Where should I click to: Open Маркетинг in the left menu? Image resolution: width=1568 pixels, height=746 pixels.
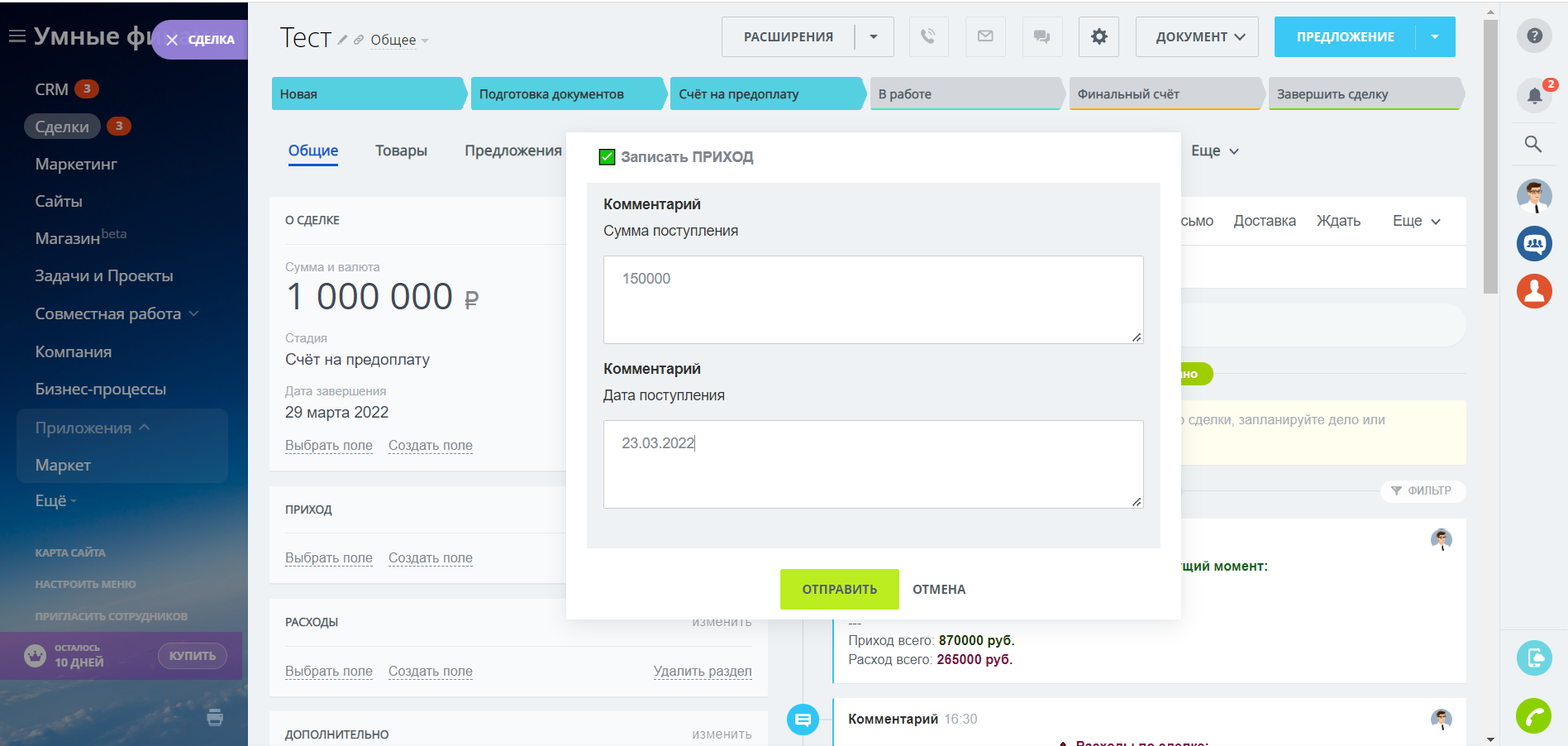pyautogui.click(x=76, y=164)
